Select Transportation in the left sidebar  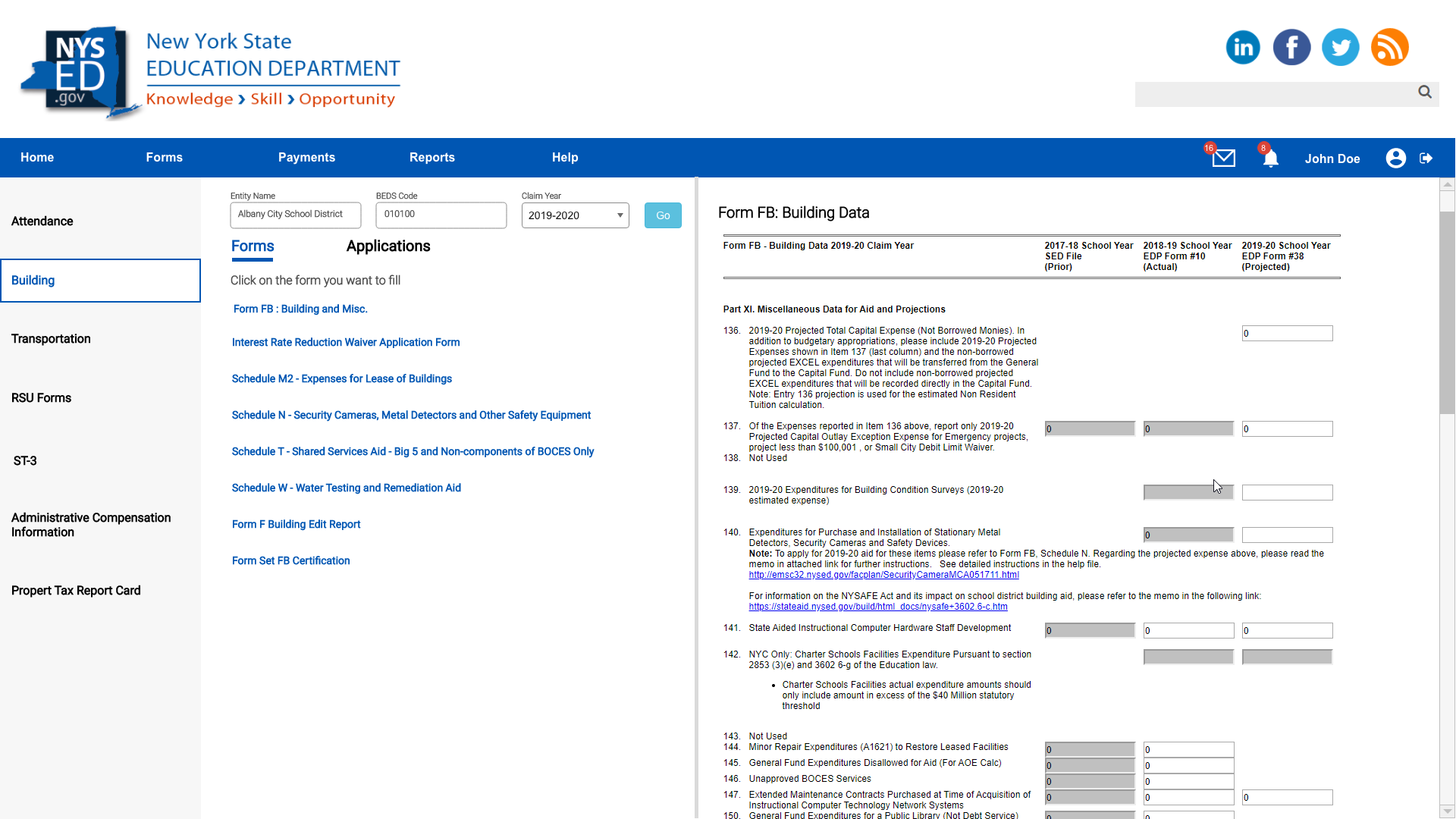point(51,339)
